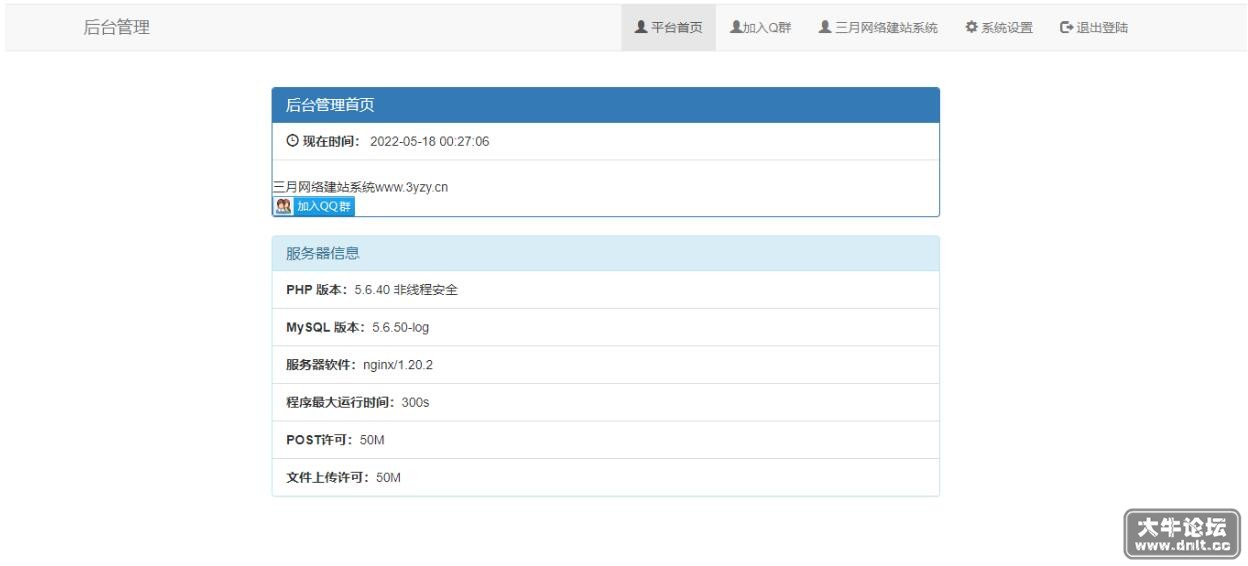Click 退出登陆 to log out
The image size is (1248, 566).
[1094, 28]
